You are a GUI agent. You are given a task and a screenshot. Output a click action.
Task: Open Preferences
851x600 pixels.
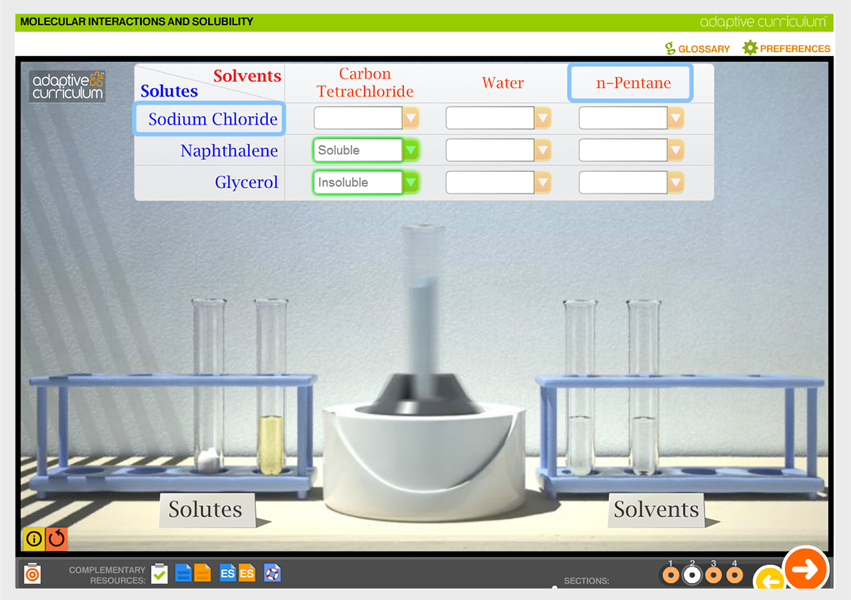tap(786, 48)
